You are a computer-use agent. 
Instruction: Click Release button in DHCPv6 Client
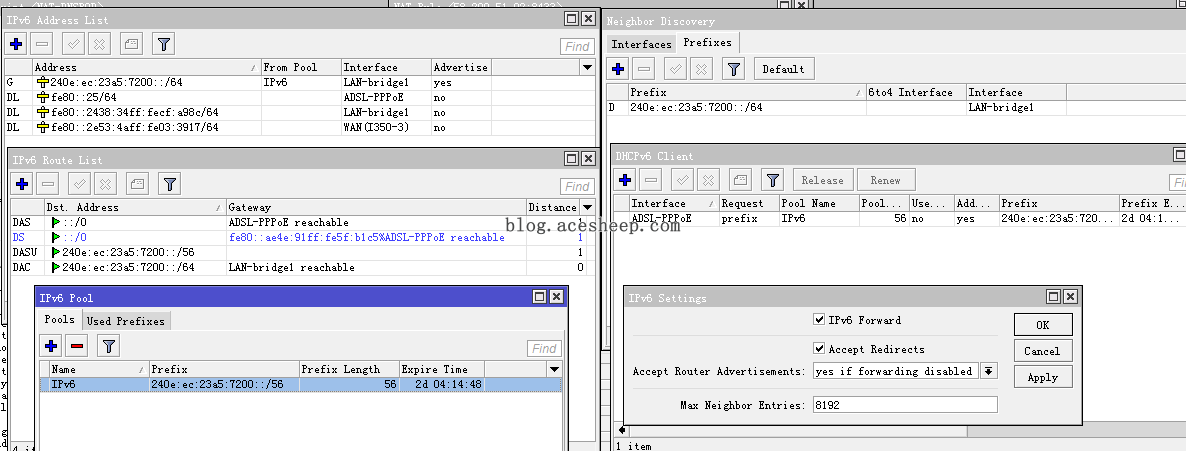pos(823,180)
